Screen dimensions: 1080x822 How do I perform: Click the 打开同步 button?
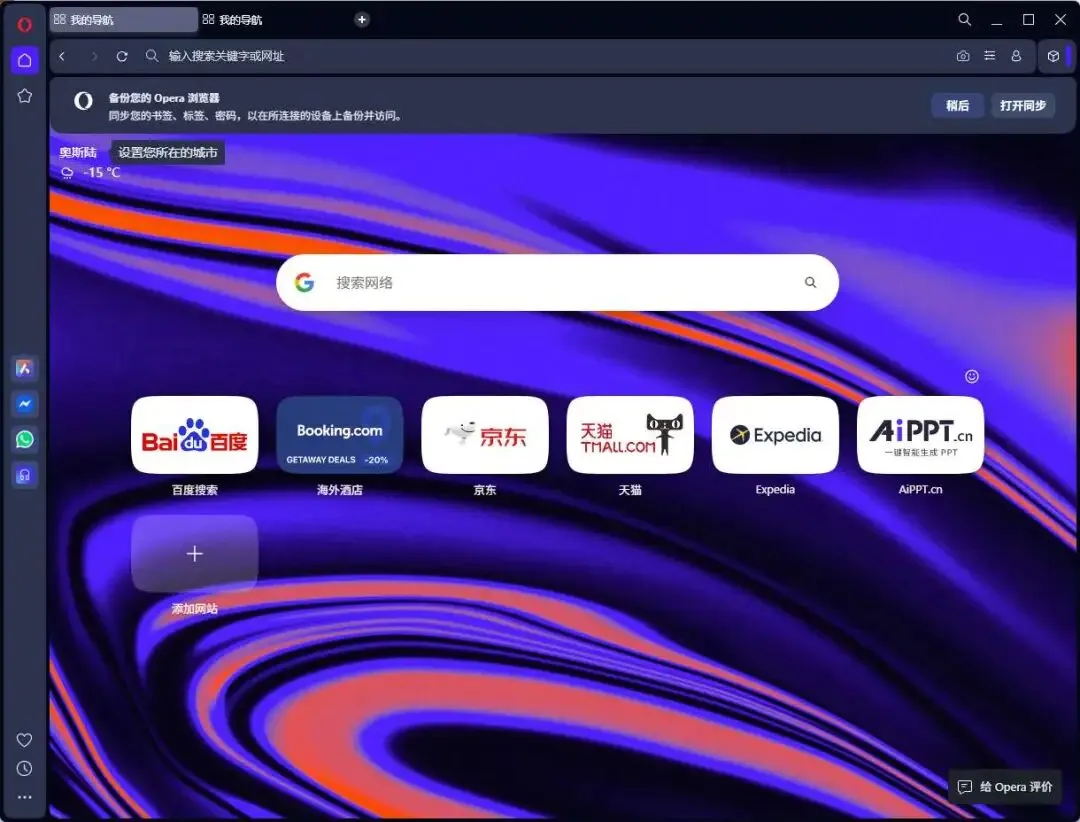[1023, 105]
